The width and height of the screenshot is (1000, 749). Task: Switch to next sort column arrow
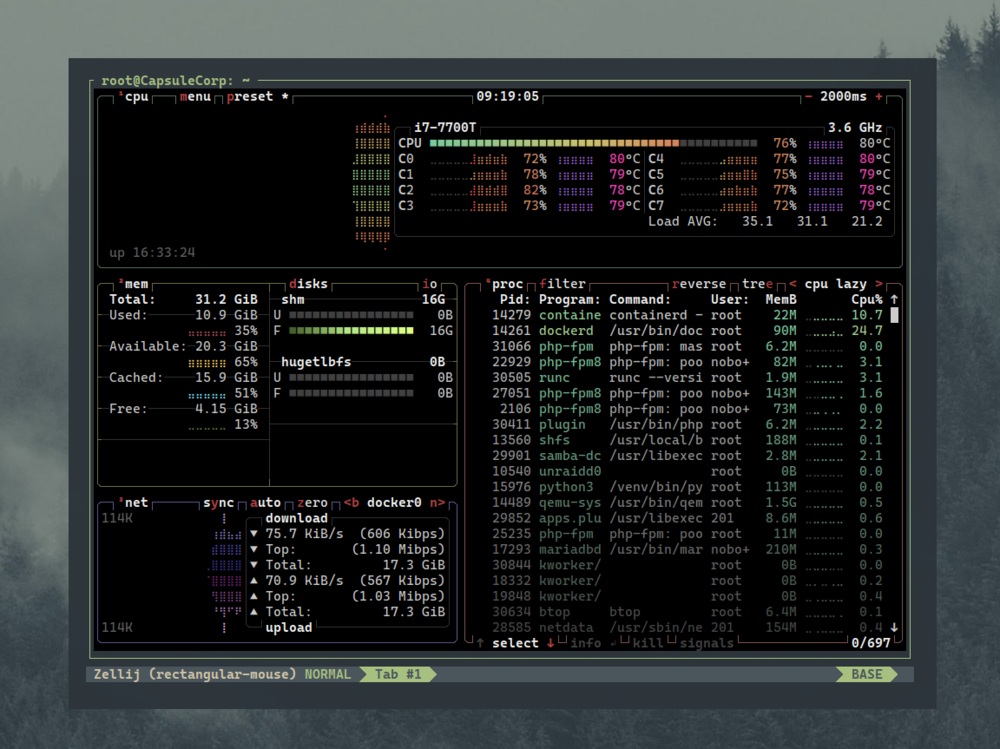point(879,284)
